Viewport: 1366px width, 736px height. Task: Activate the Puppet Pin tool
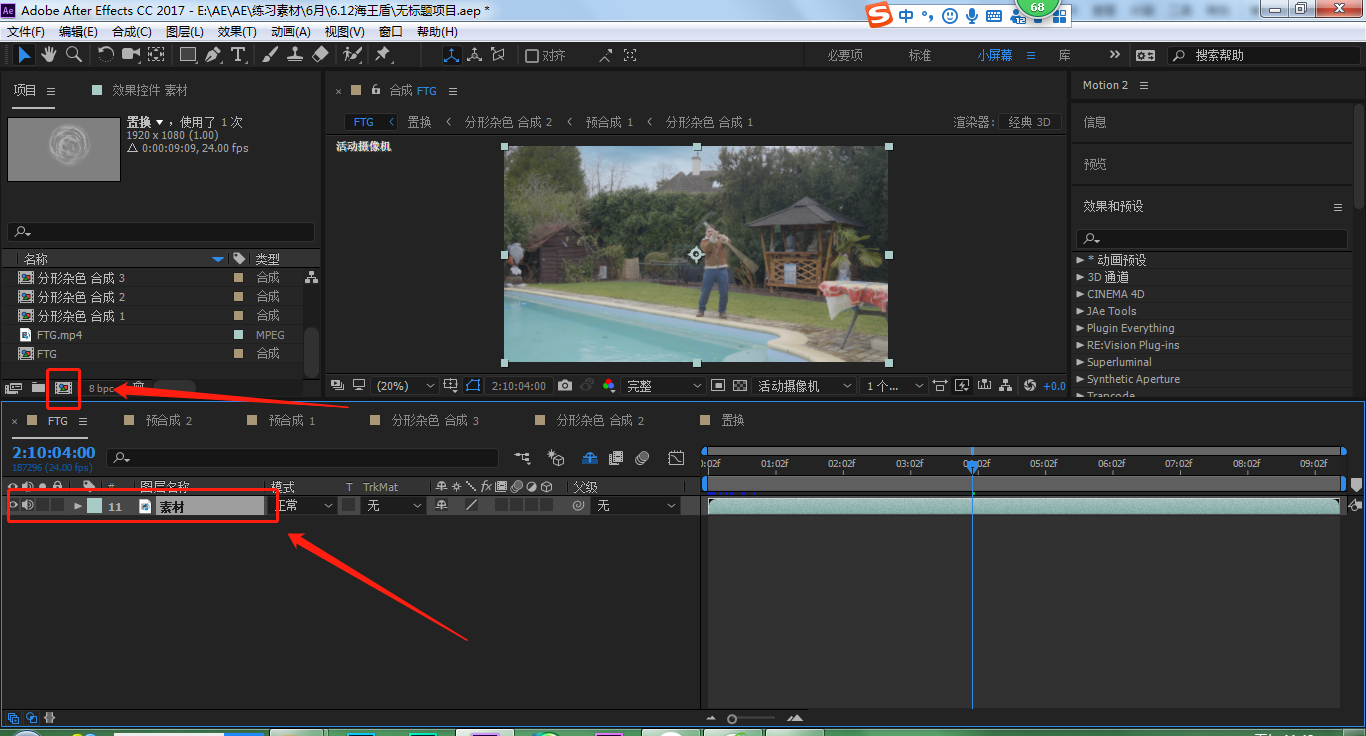tap(382, 55)
